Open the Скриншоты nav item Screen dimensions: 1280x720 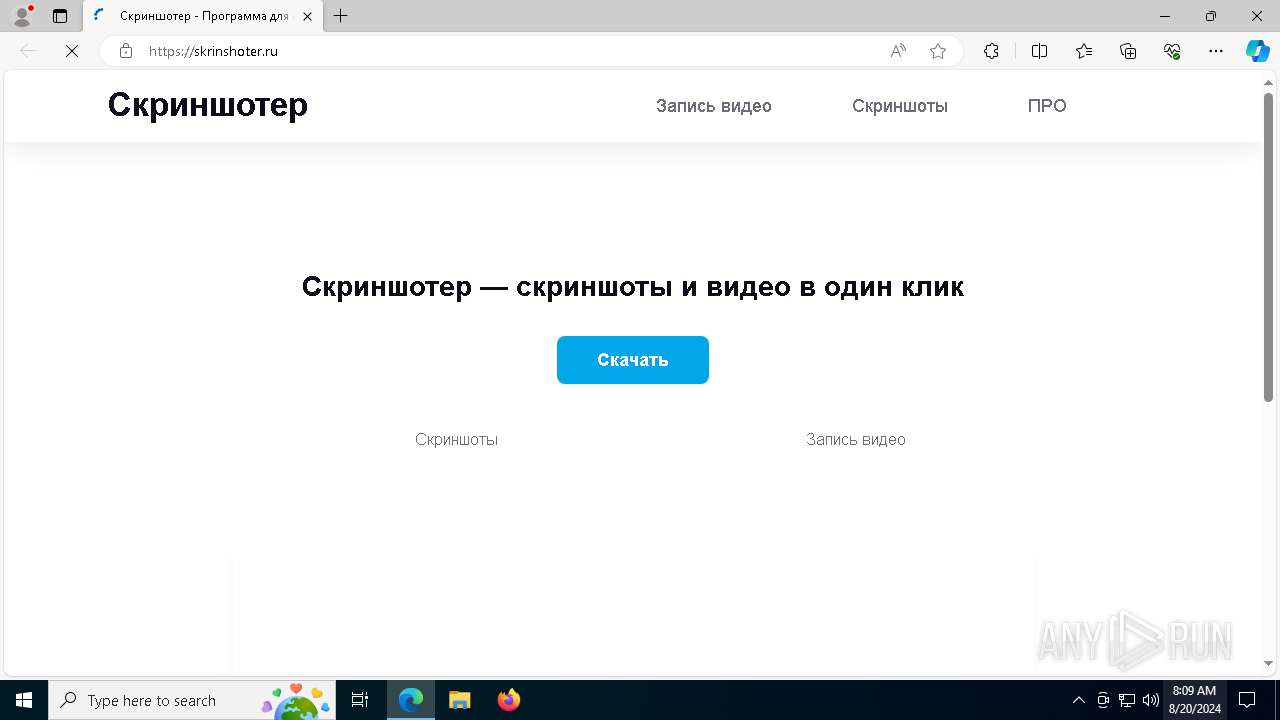(900, 106)
